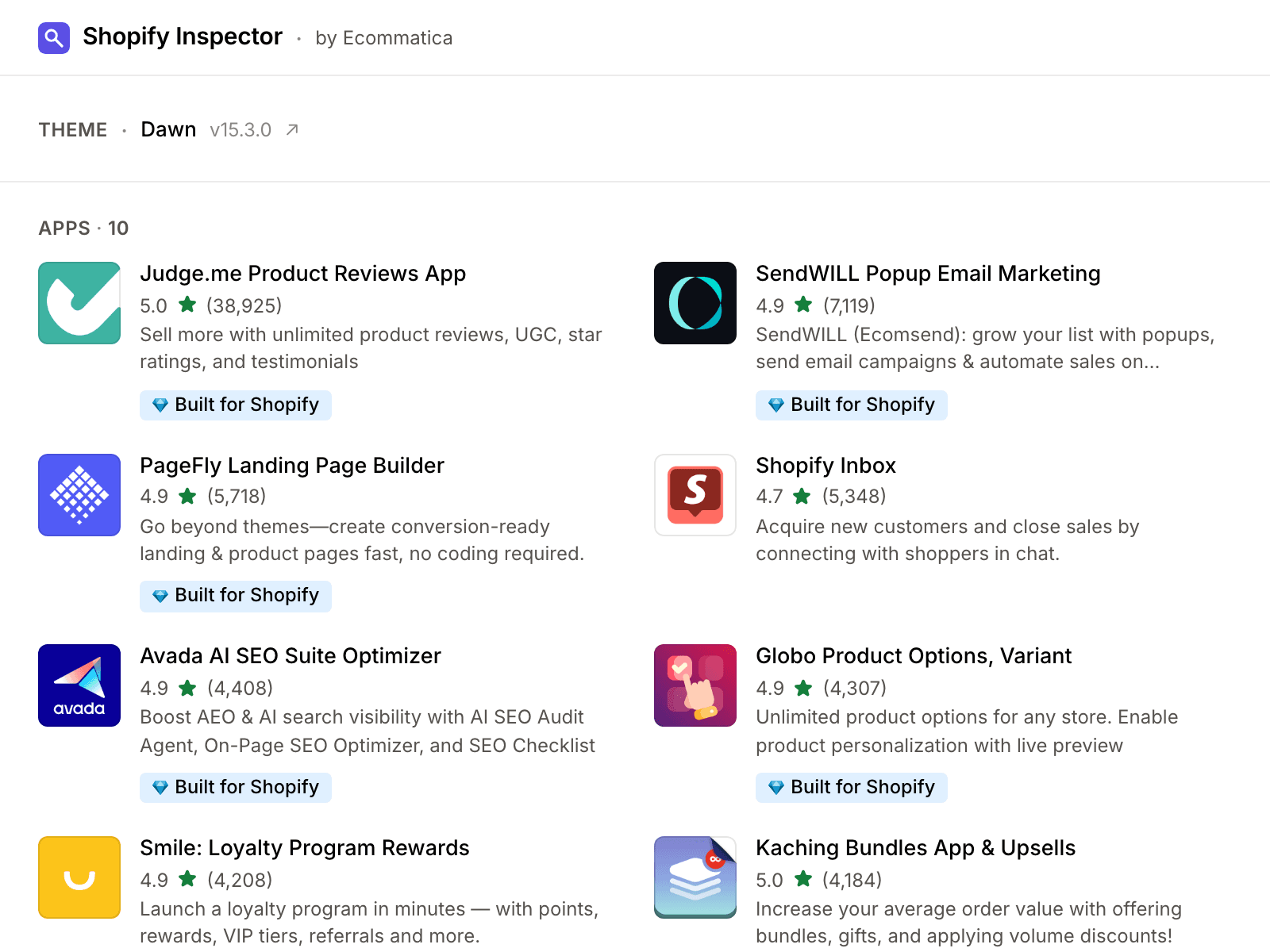
Task: Click the Kaching Bundles app icon
Action: click(x=695, y=877)
